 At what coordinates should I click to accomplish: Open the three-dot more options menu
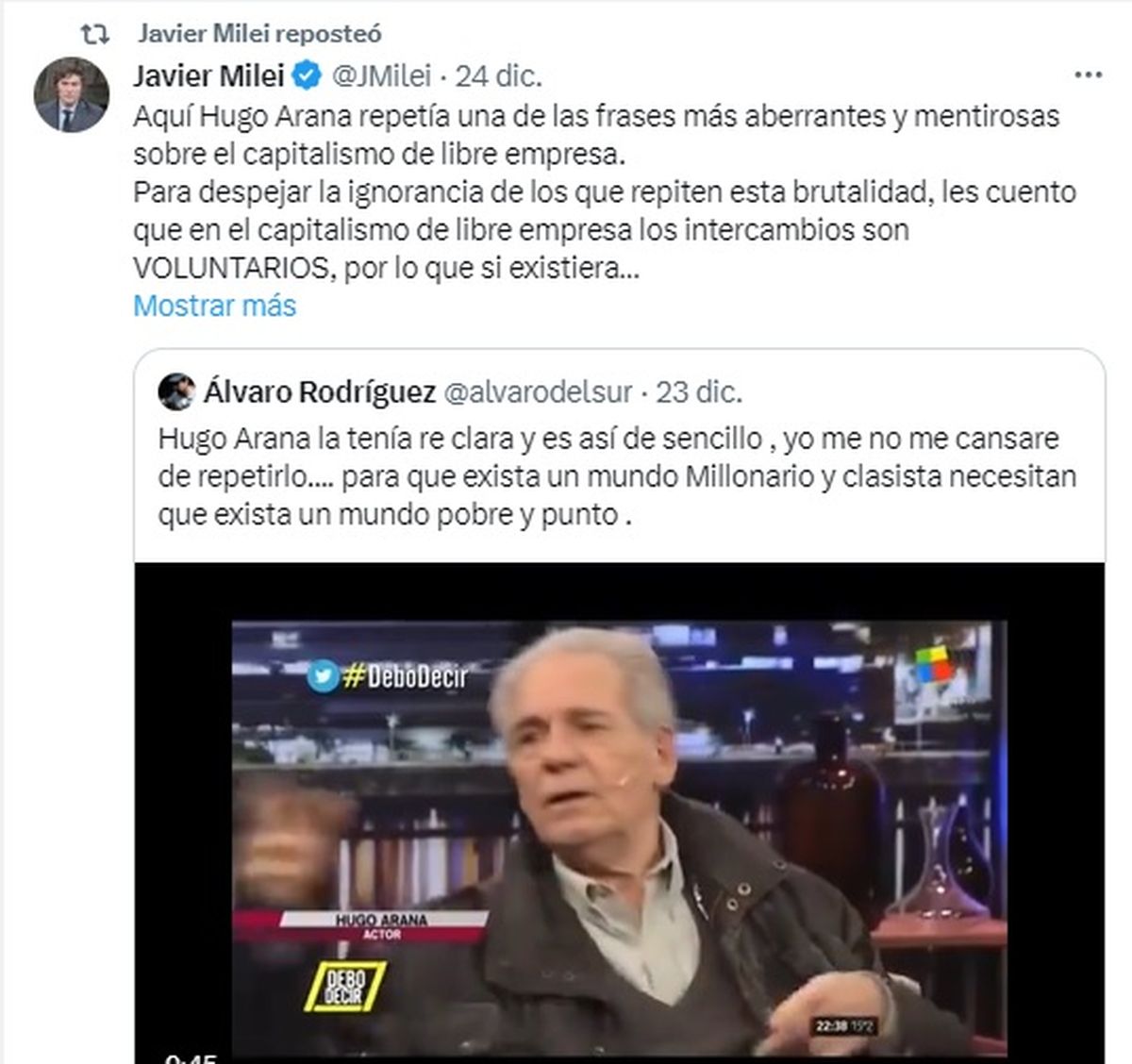click(x=1088, y=75)
